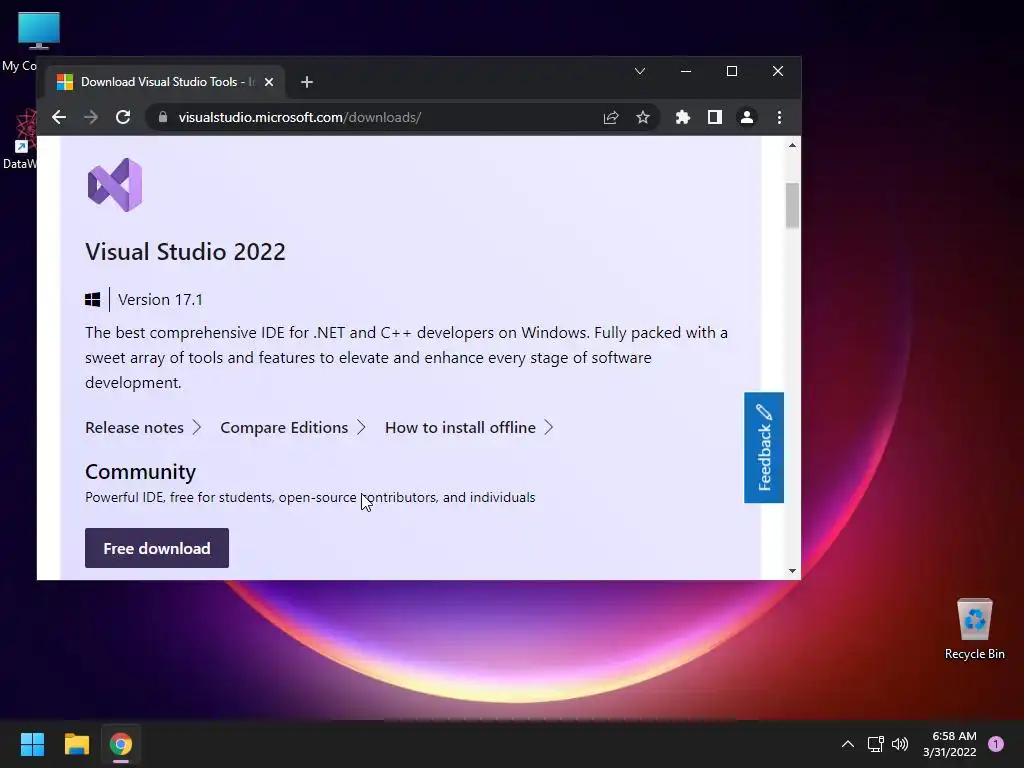Viewport: 1024px width, 768px height.
Task: Bookmark this page with the star icon
Action: pyautogui.click(x=643, y=117)
